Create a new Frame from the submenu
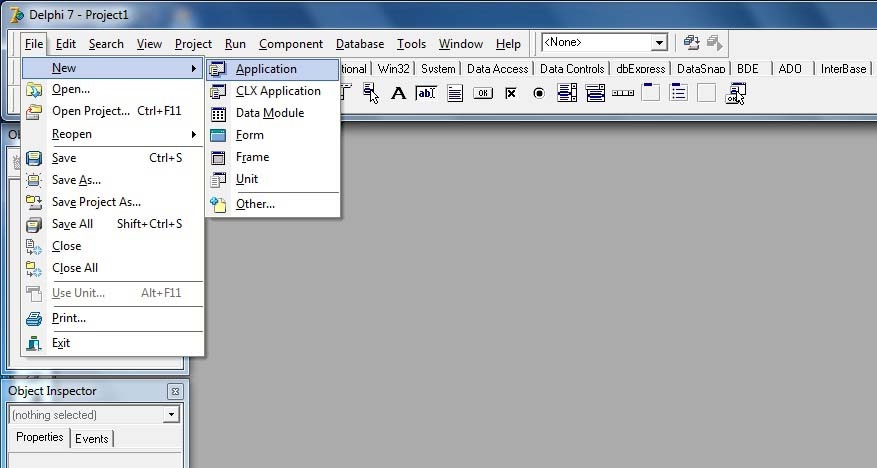 pos(273,157)
